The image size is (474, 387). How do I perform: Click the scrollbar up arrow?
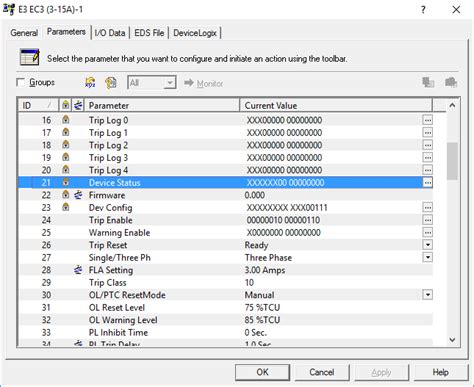click(452, 106)
